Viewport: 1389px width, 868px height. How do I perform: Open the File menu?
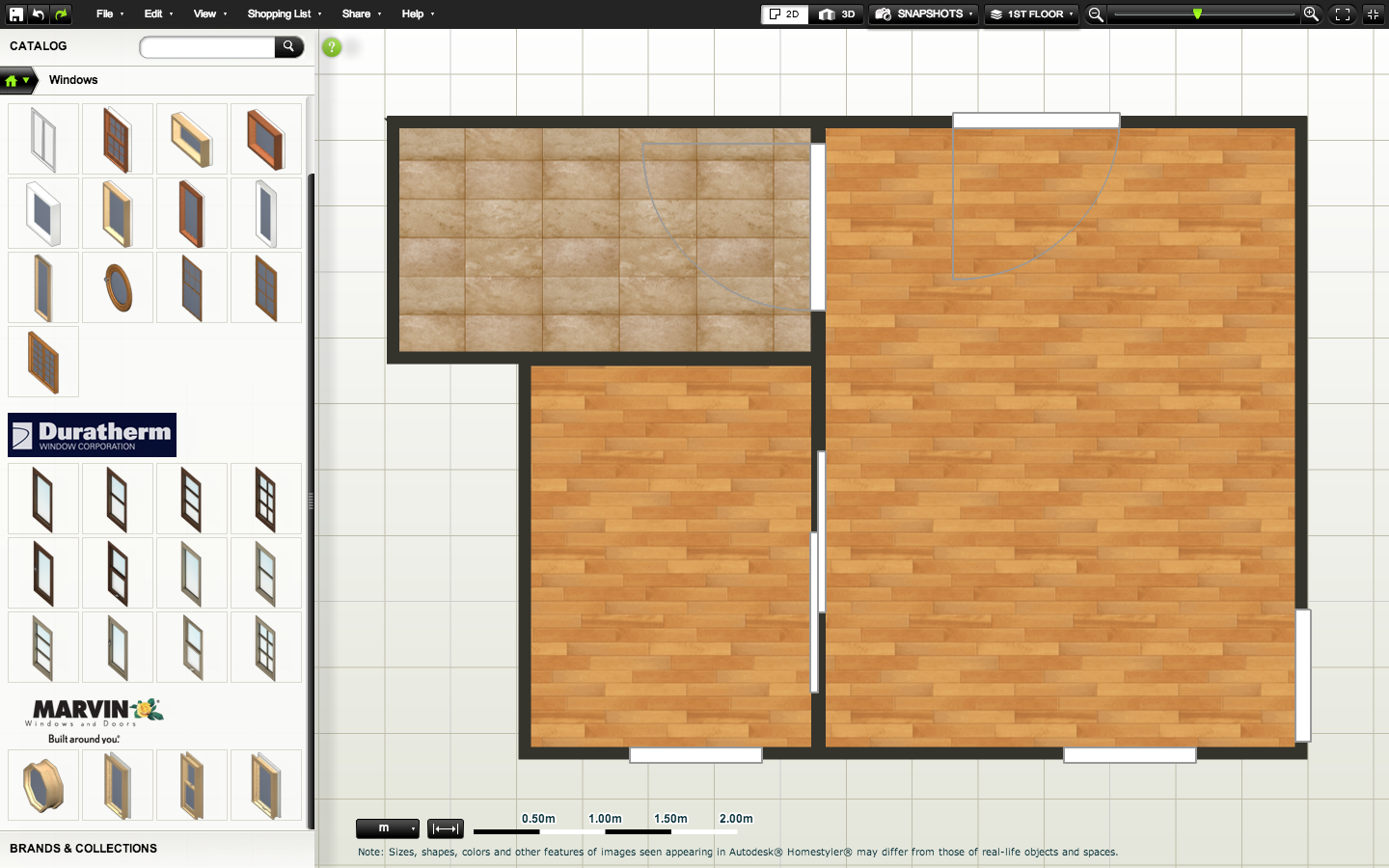[109, 14]
